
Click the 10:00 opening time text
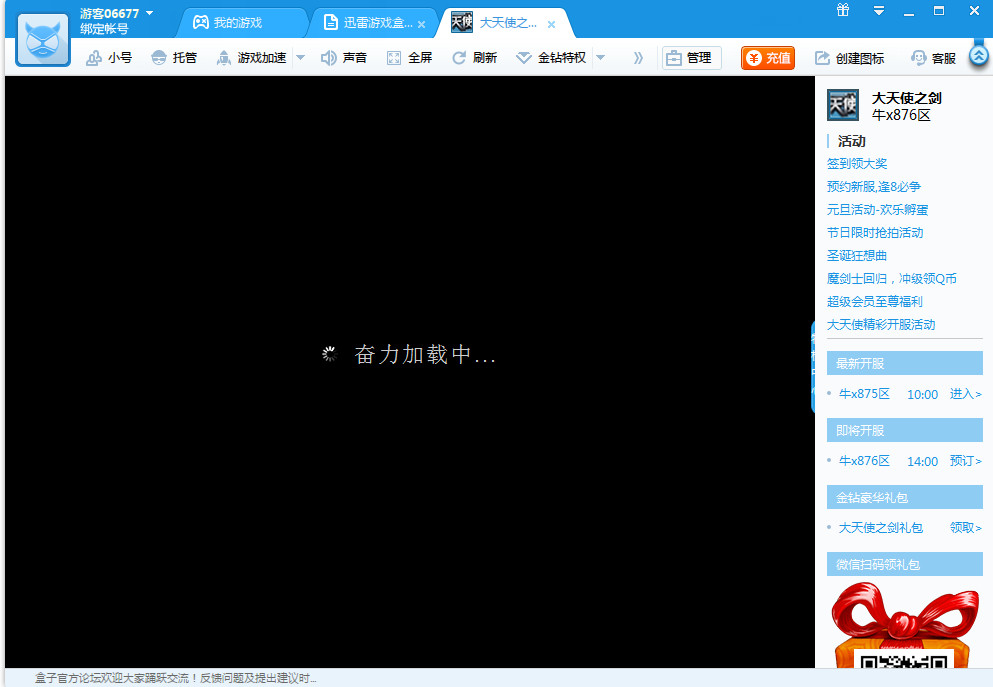(x=922, y=394)
